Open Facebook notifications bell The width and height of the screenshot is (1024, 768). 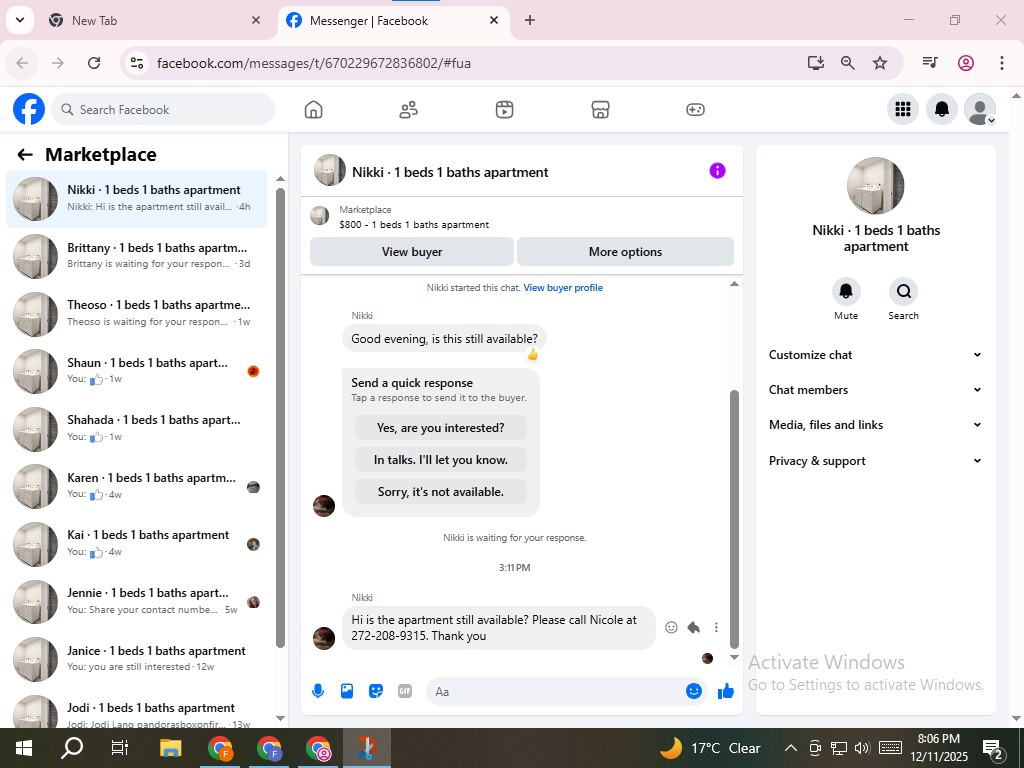pos(942,109)
